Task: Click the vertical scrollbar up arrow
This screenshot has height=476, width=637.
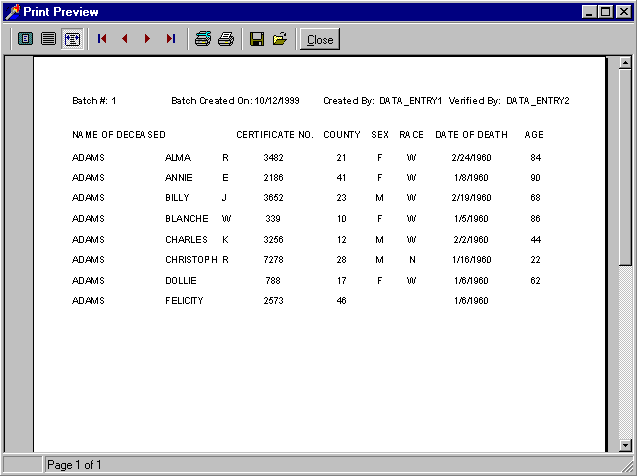Action: [625, 64]
